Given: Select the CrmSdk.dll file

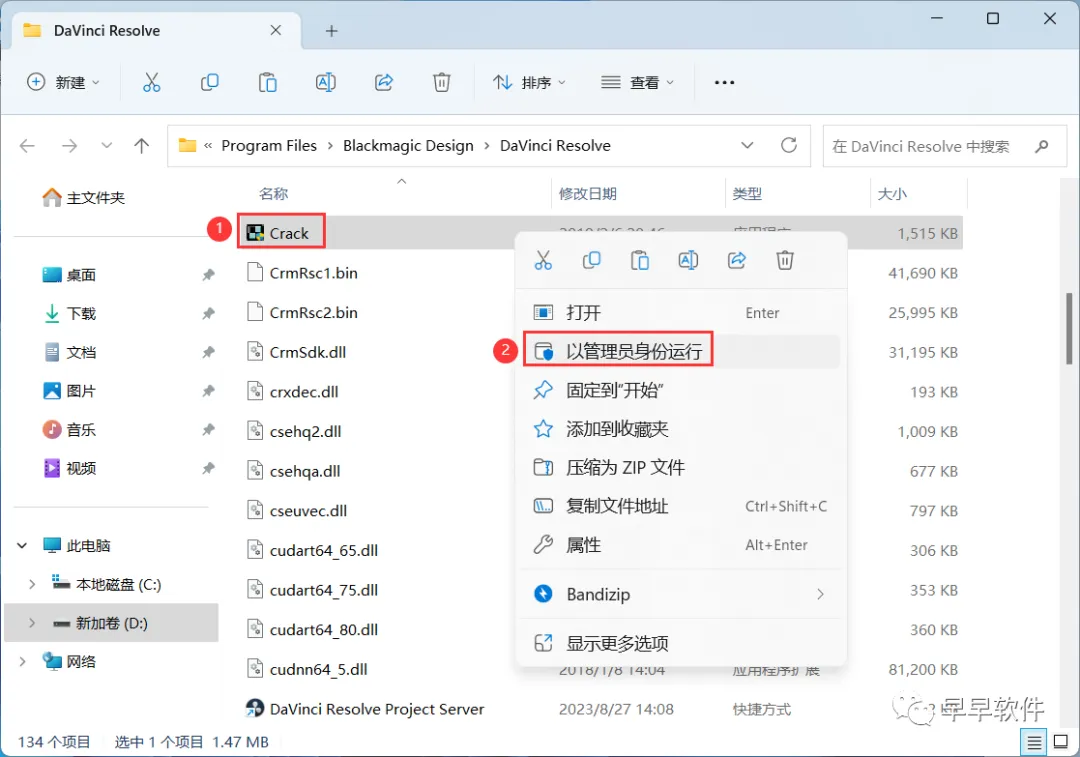Looking at the screenshot, I should coord(296,352).
